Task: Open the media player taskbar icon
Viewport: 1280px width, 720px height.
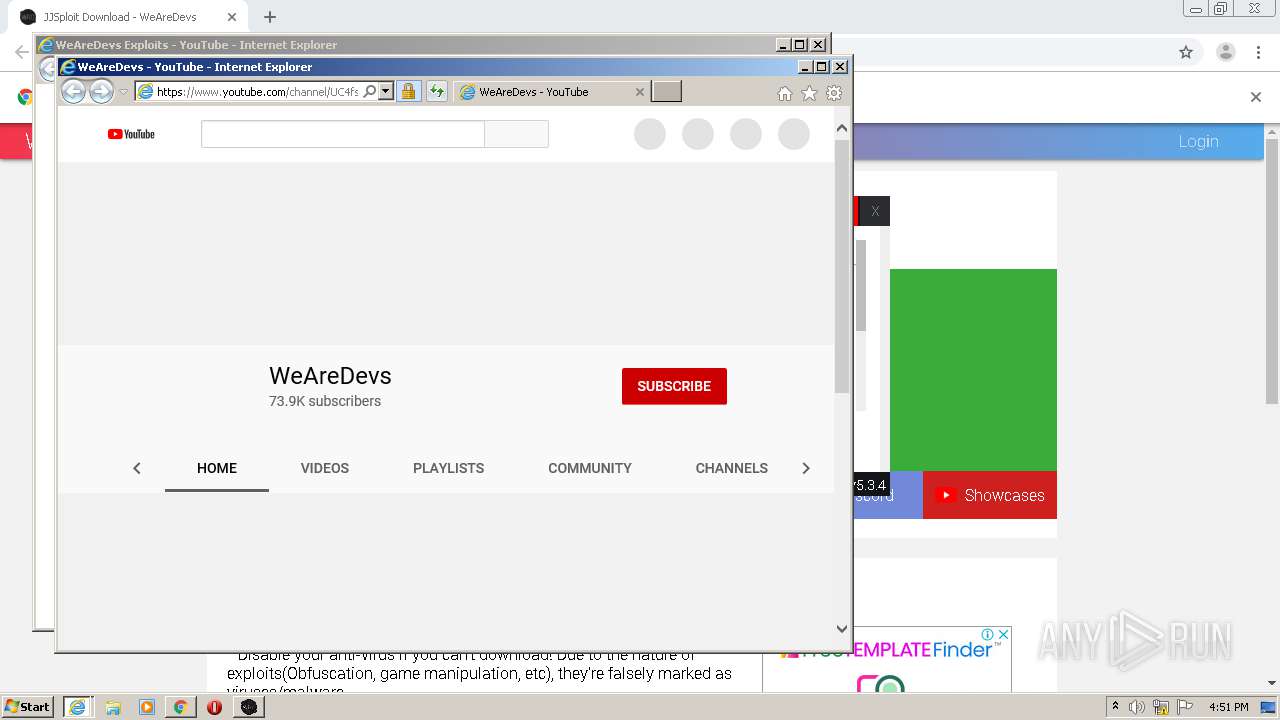Action: click(147, 707)
